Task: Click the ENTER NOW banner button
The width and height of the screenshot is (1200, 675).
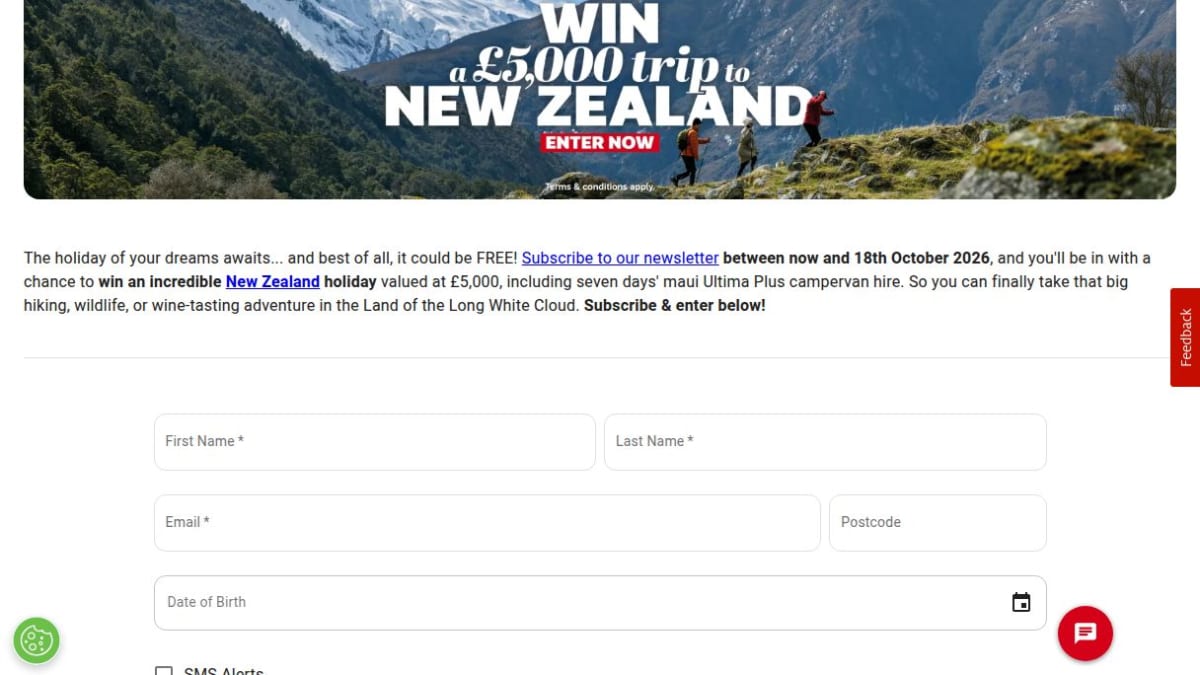Action: point(599,142)
